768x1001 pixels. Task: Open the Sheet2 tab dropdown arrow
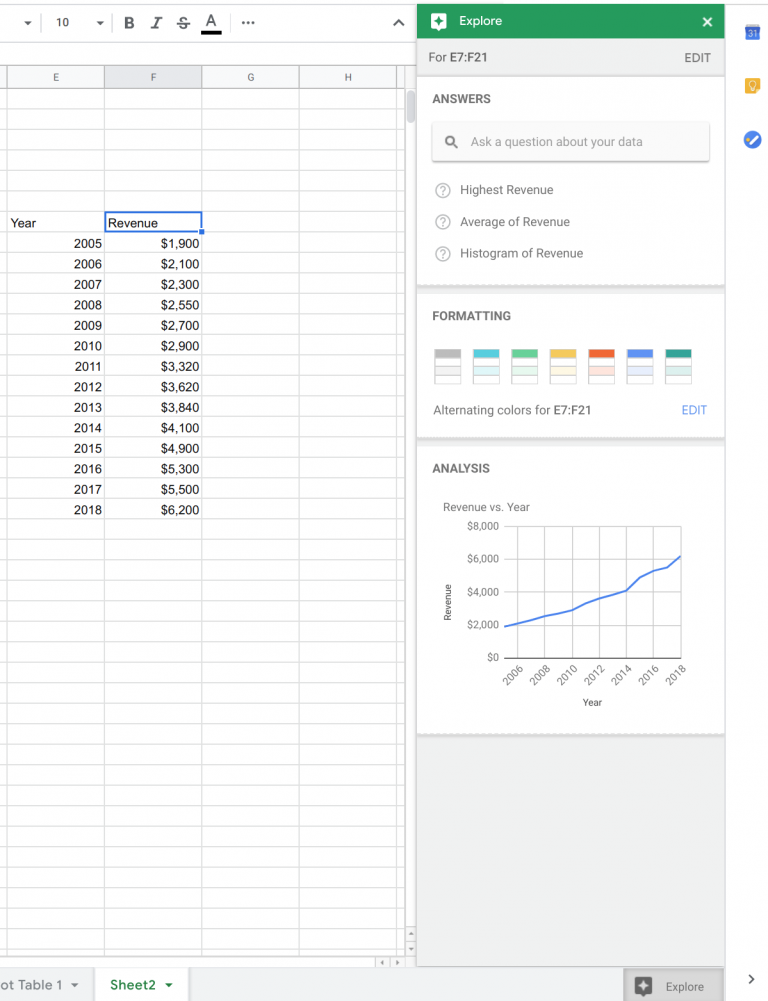(x=169, y=984)
